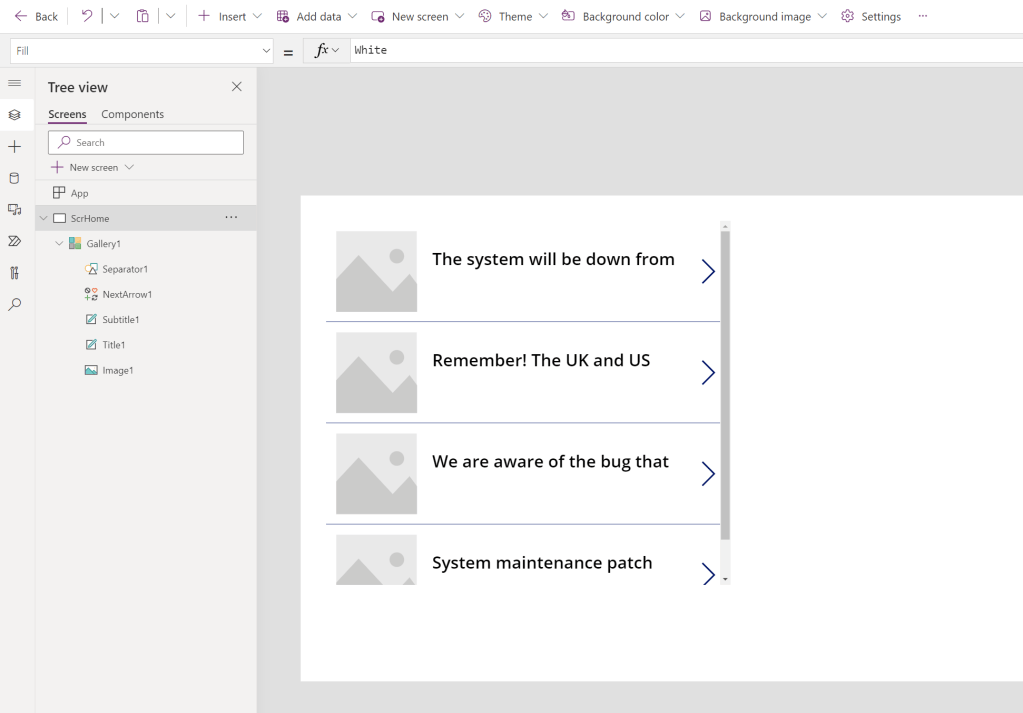Screen dimensions: 1023x713
Task: Collapse the Gallery1 item in tree view
Action: [x=58, y=243]
